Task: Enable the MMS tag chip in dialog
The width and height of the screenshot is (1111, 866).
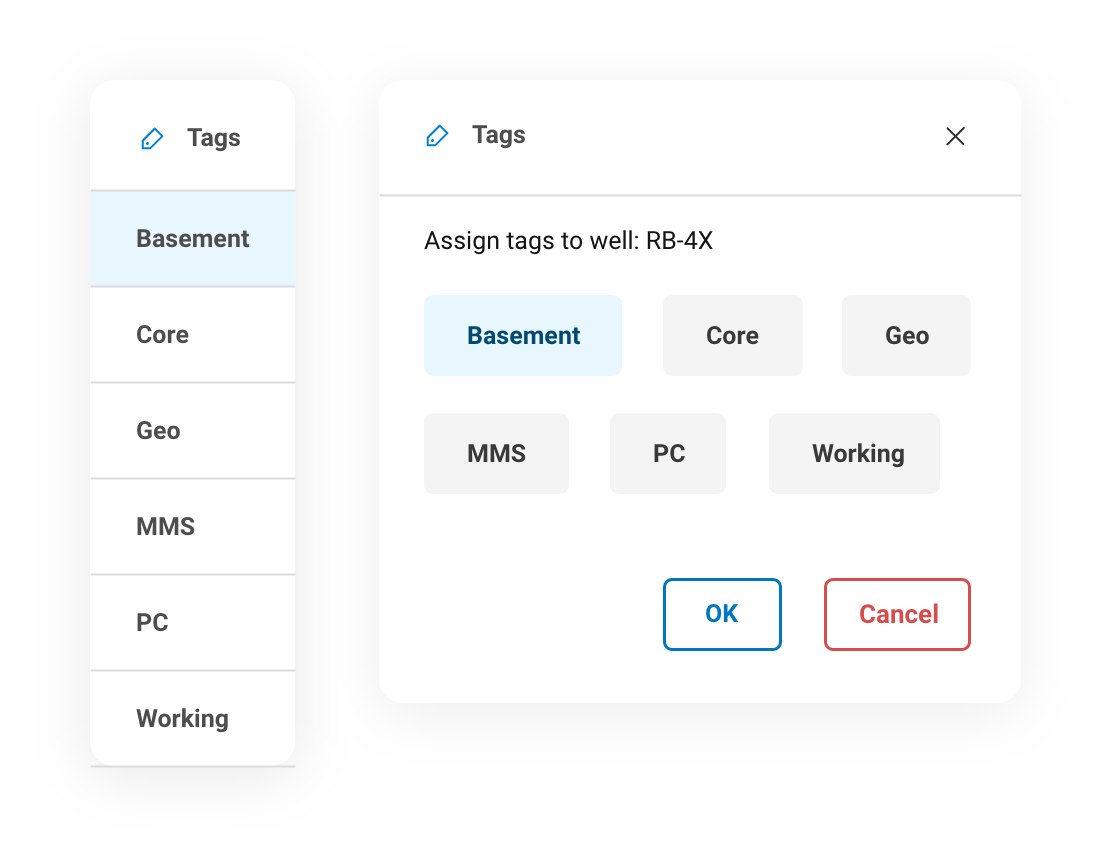Action: (x=496, y=453)
